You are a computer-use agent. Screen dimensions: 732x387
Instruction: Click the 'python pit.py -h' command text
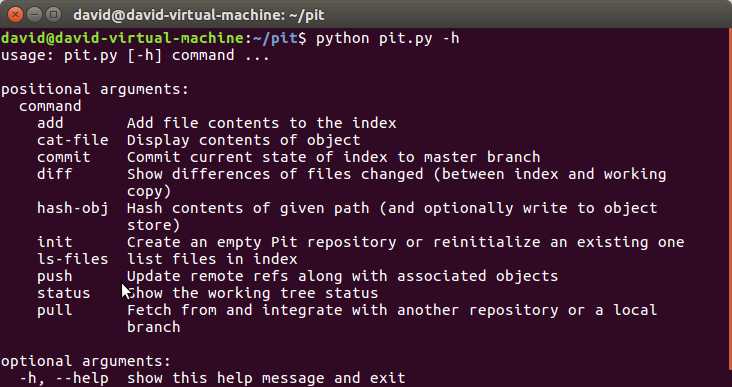tap(387, 39)
